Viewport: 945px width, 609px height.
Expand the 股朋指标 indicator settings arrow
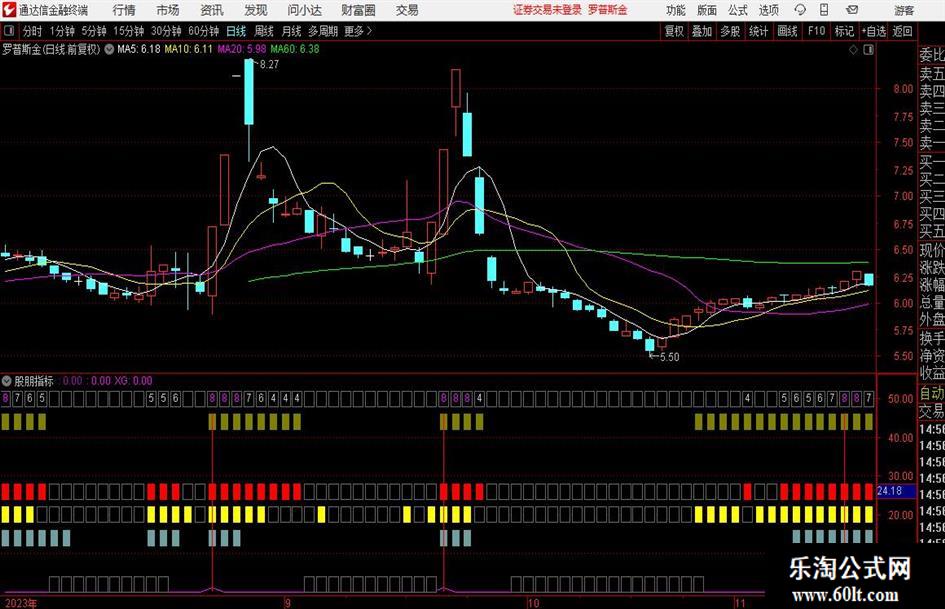click(x=7, y=380)
